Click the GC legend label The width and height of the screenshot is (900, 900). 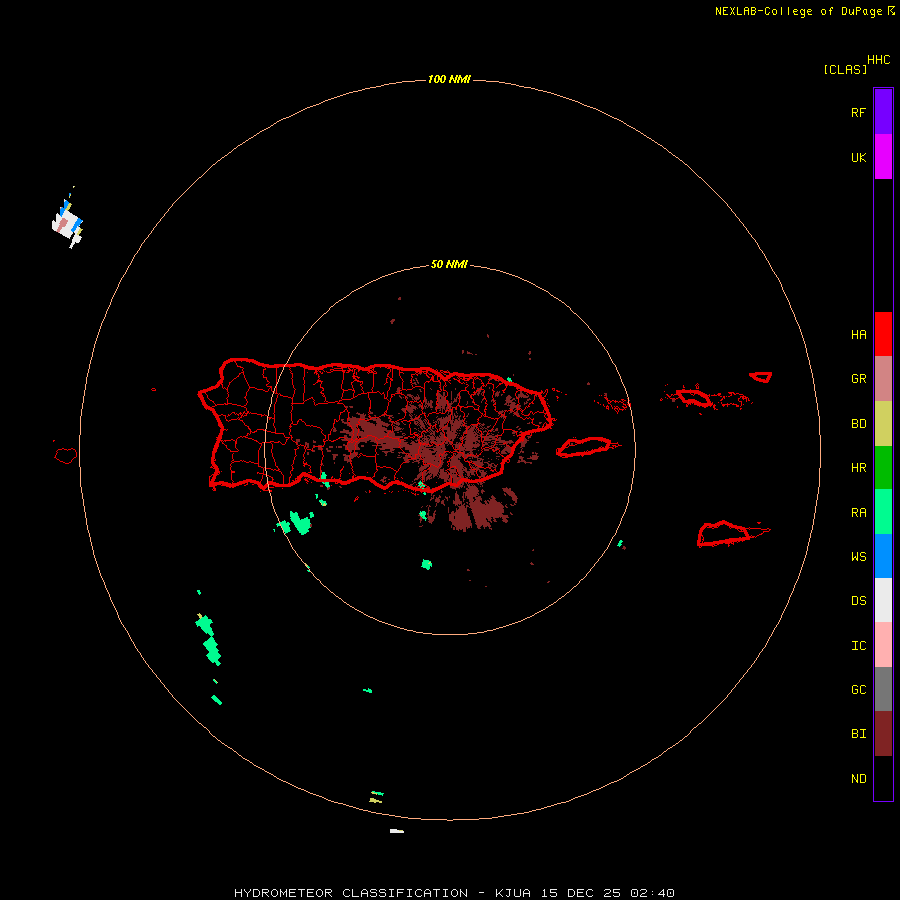coord(858,690)
